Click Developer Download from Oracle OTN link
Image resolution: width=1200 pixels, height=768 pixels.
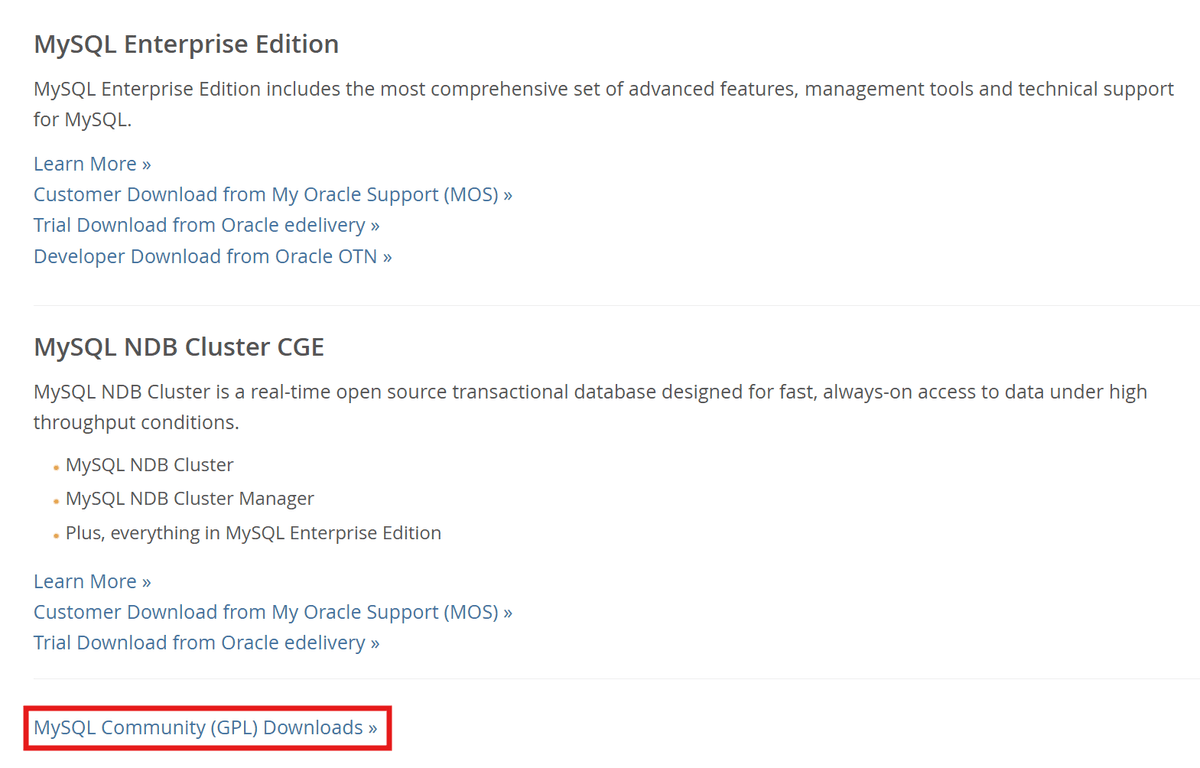pyautogui.click(x=212, y=257)
